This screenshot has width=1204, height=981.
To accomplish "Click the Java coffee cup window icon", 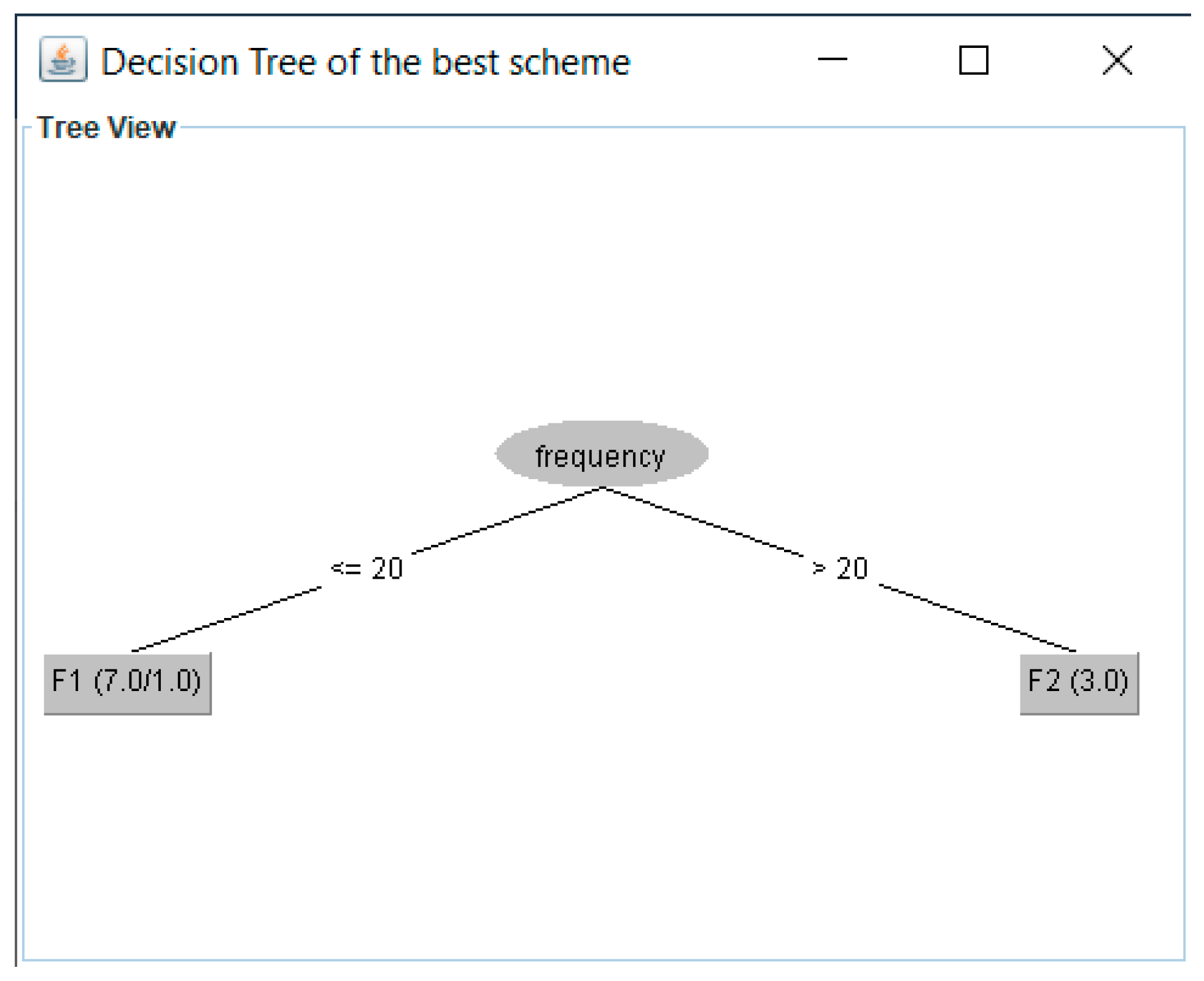I will pyautogui.click(x=63, y=60).
